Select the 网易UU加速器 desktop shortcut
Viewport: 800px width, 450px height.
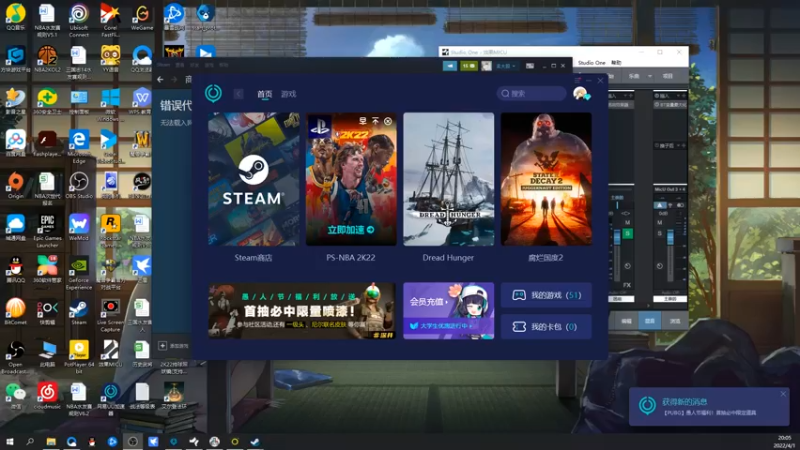[110, 399]
